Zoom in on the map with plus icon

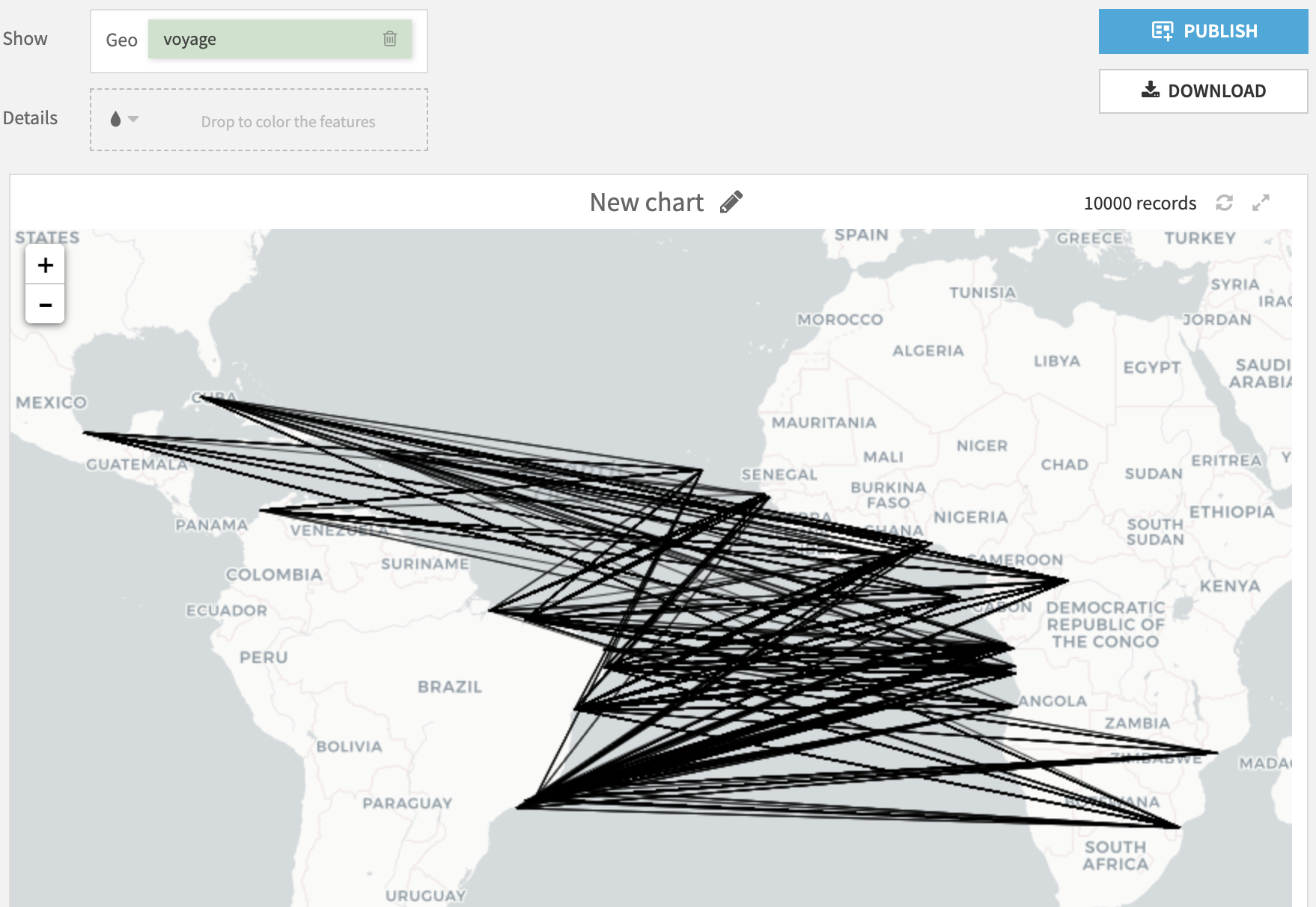tap(45, 265)
